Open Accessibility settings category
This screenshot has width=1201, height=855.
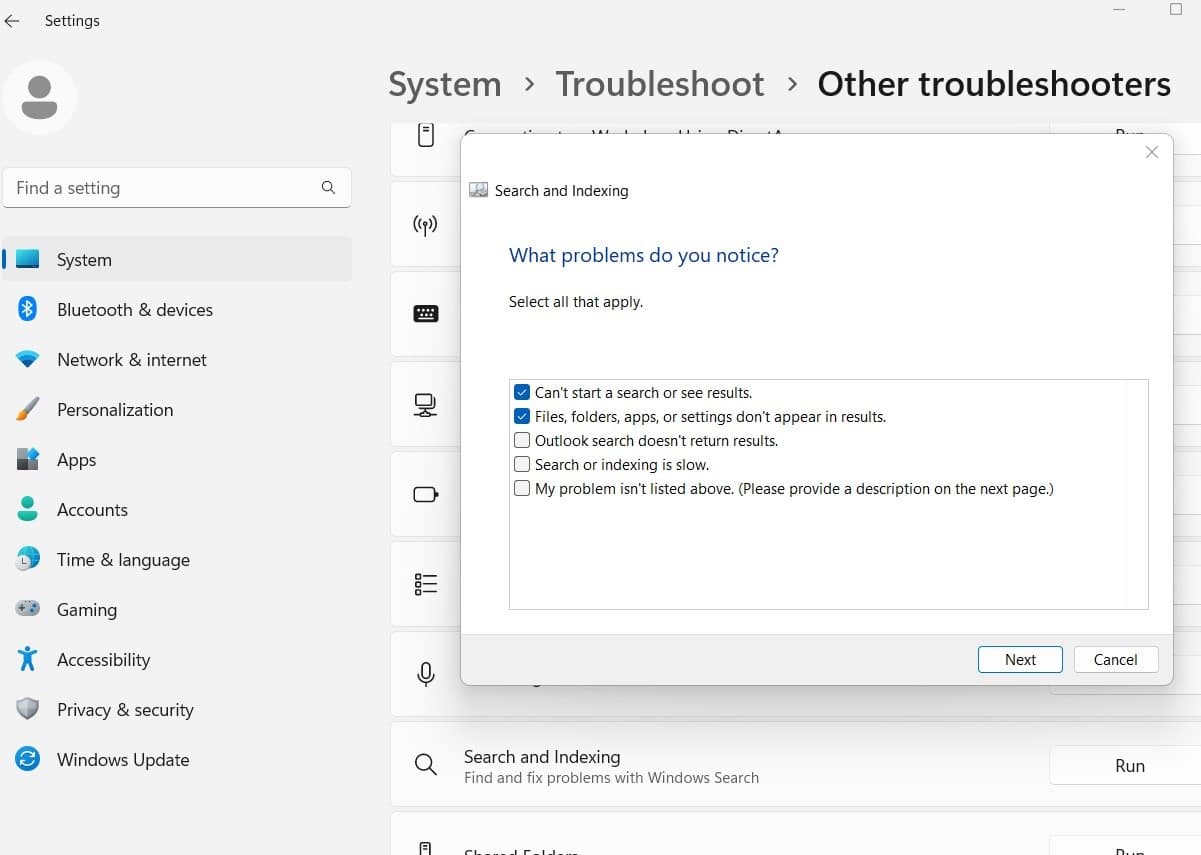click(x=178, y=659)
